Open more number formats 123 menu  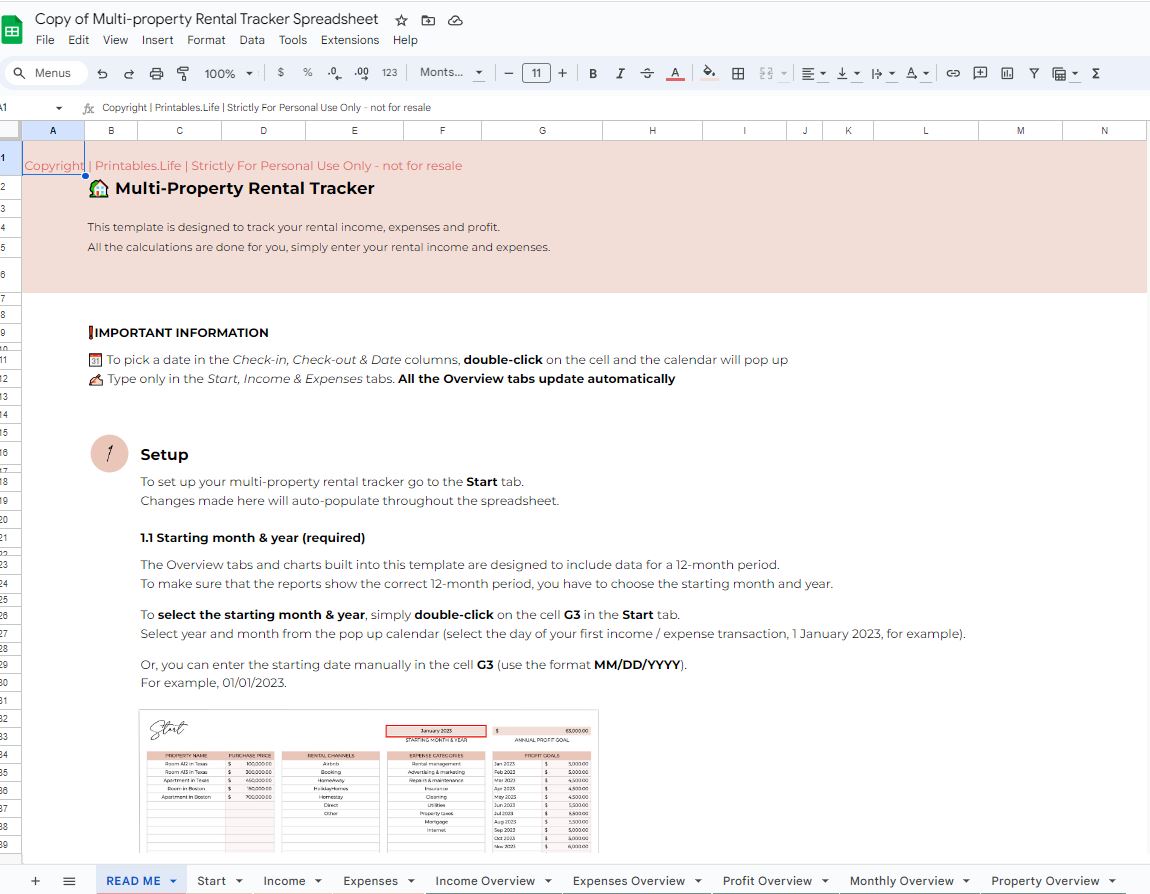coord(389,73)
